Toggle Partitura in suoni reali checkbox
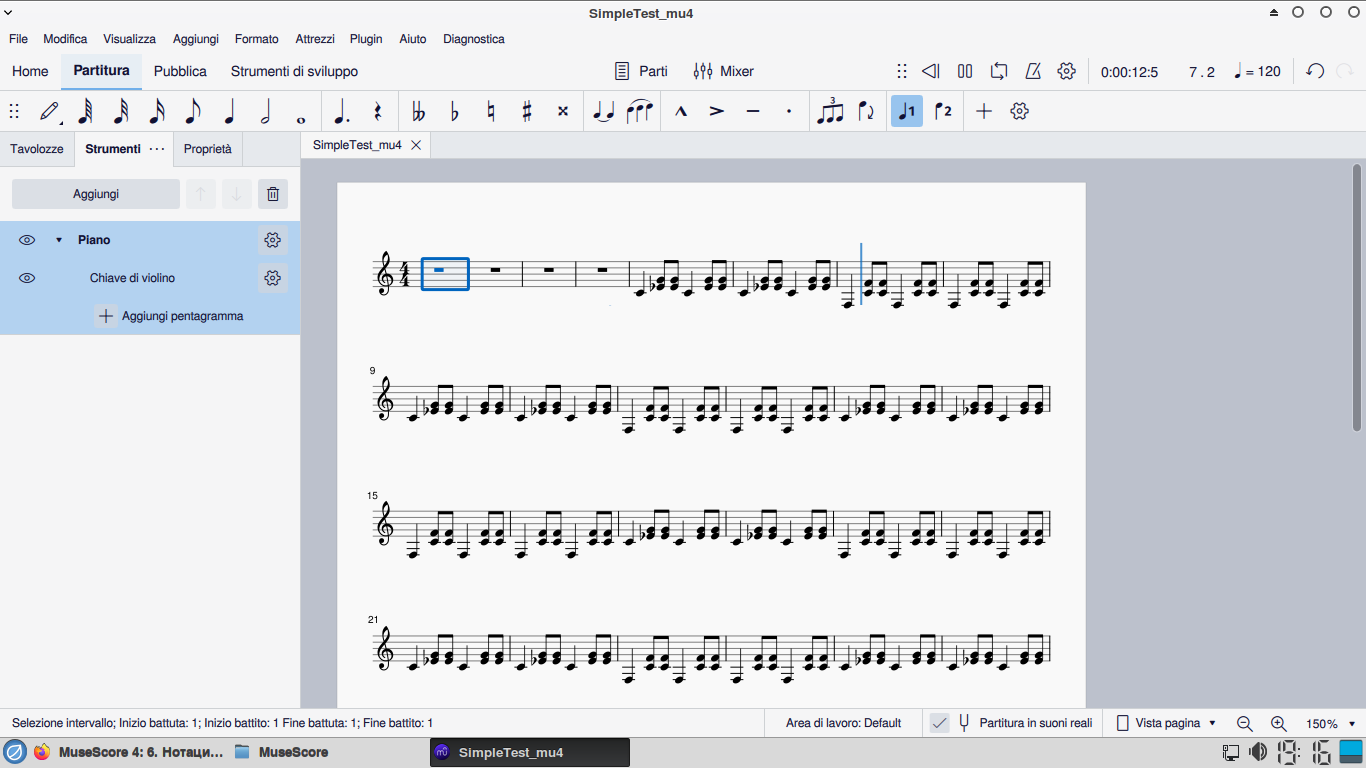Screen dimensions: 1366x768 tap(939, 723)
